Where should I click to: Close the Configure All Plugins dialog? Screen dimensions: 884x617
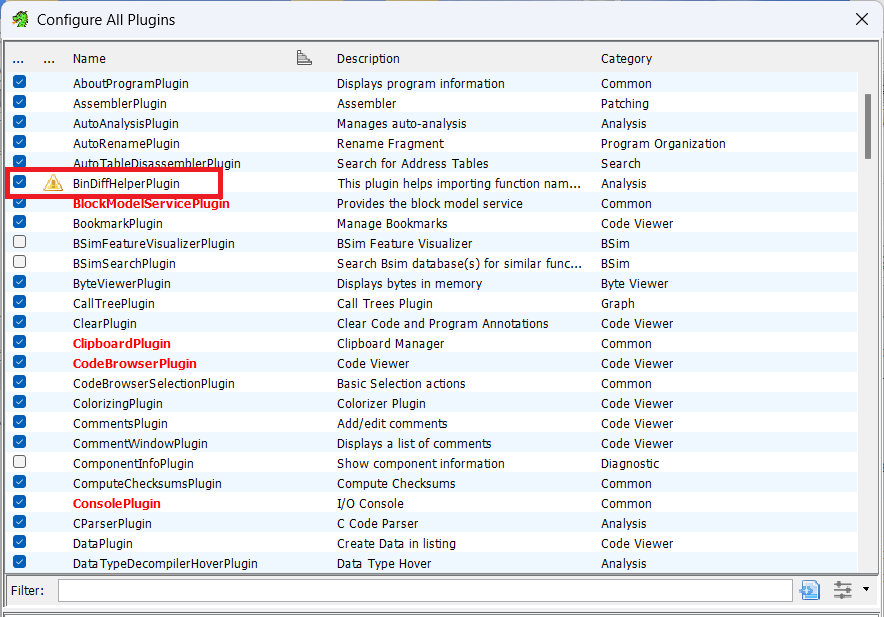861,19
